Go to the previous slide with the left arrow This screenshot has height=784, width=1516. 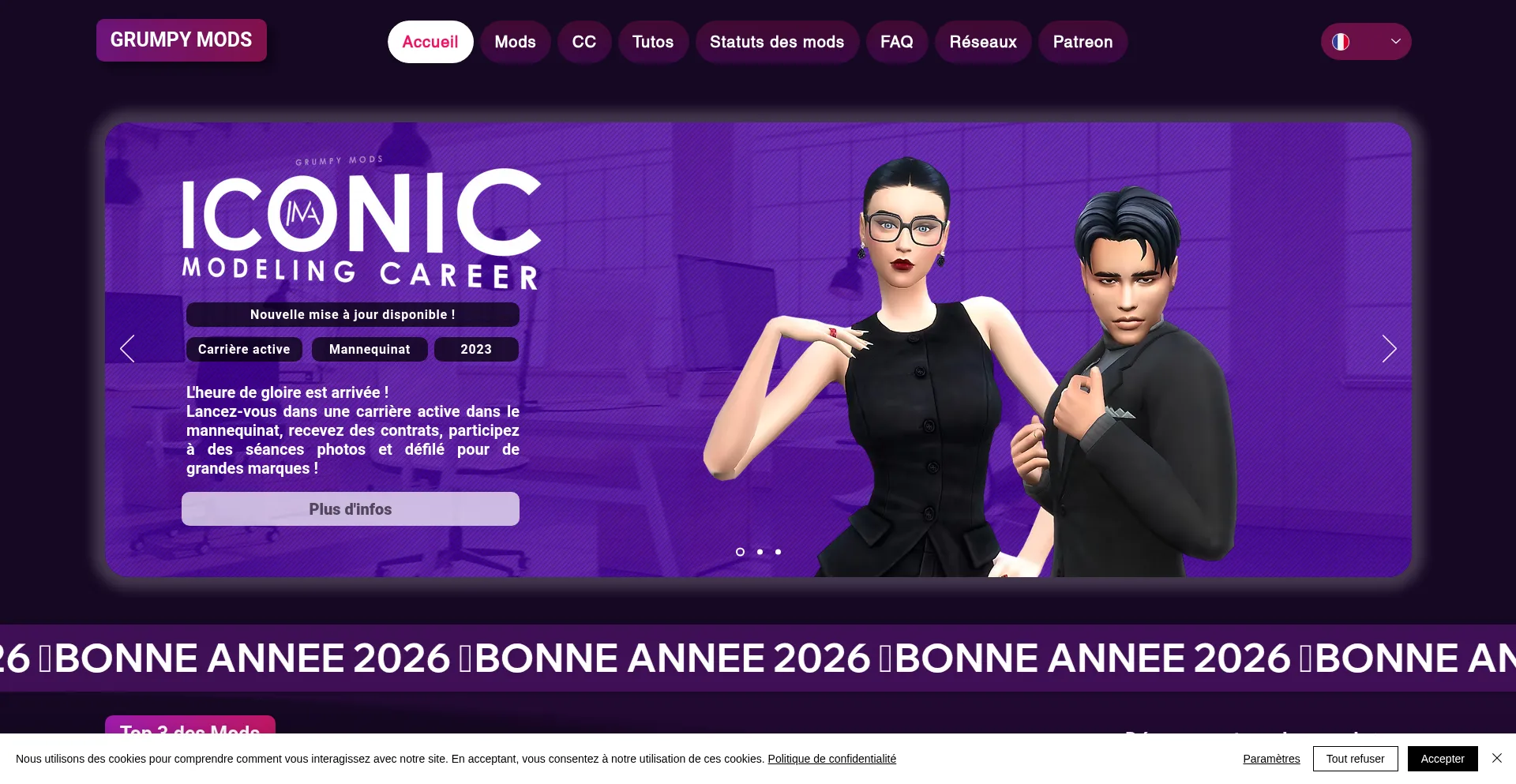point(127,348)
